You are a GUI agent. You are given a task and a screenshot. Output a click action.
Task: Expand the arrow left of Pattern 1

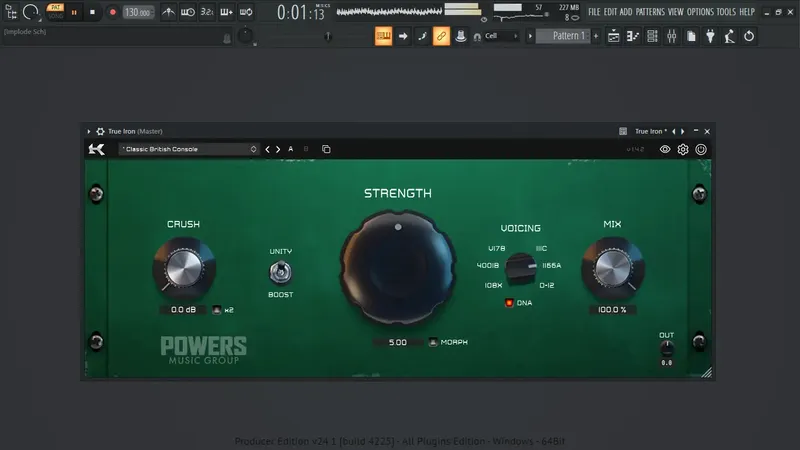(x=530, y=36)
